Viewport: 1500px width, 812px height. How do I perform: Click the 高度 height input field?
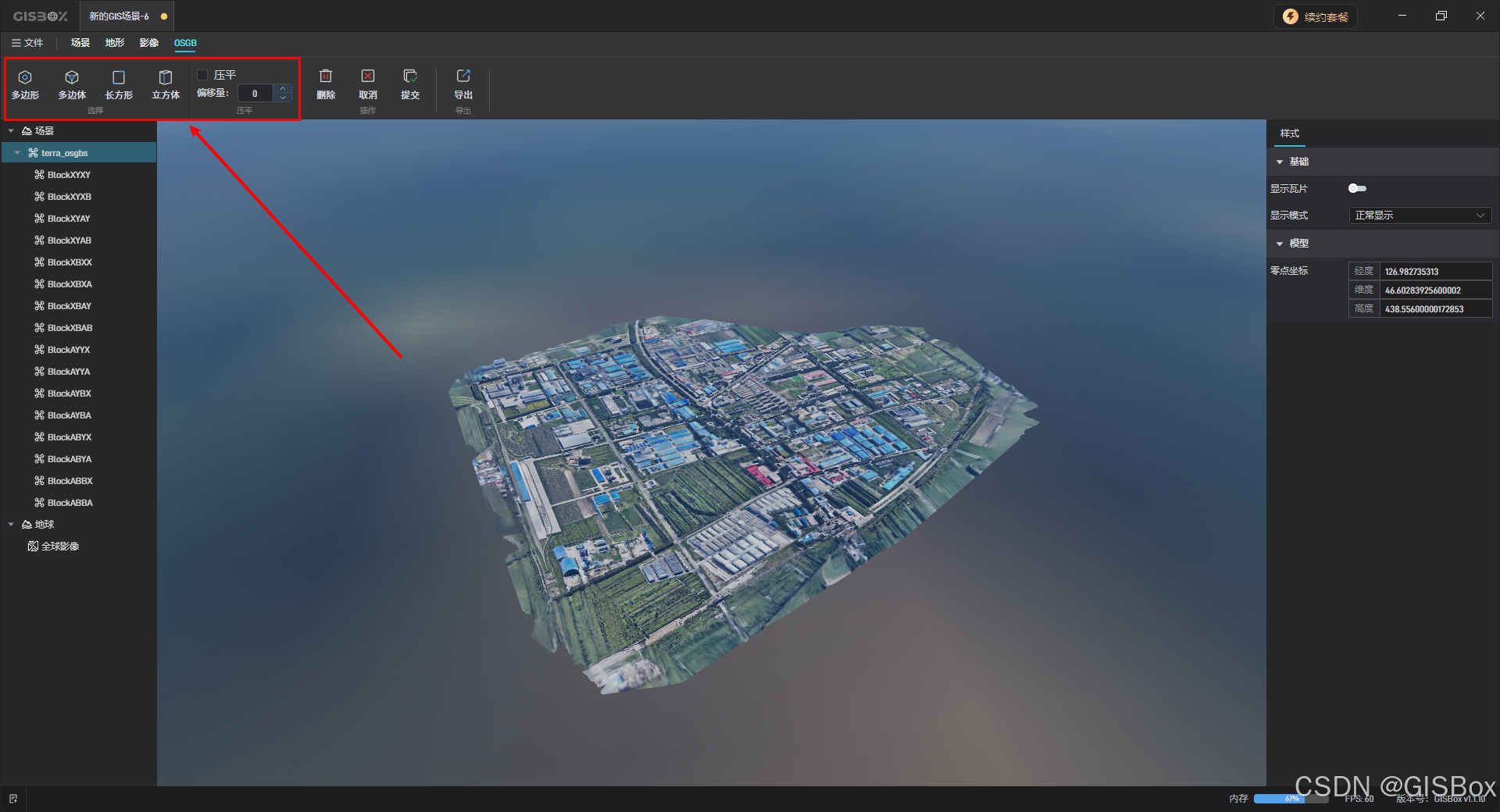[1436, 308]
